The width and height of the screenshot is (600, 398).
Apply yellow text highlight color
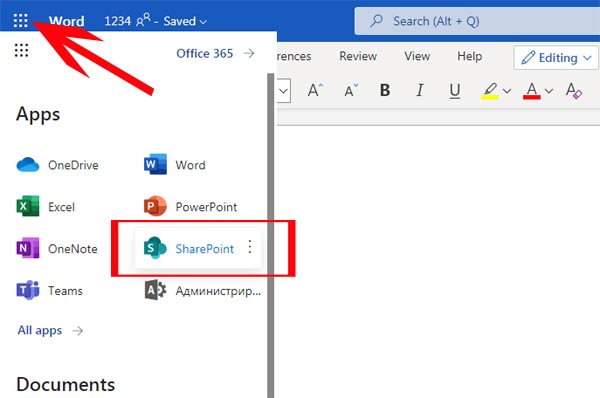point(490,91)
